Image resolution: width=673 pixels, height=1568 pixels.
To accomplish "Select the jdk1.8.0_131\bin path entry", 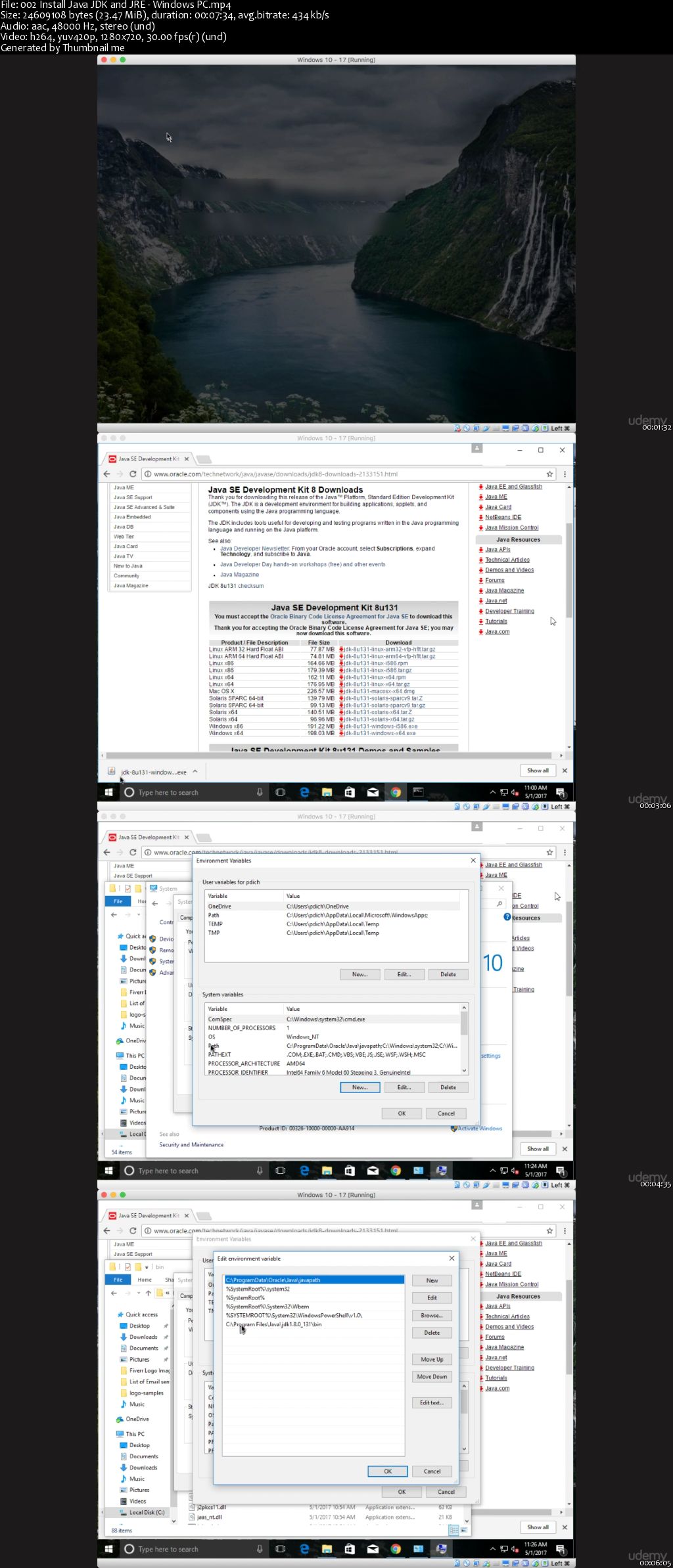I will coord(274,1324).
